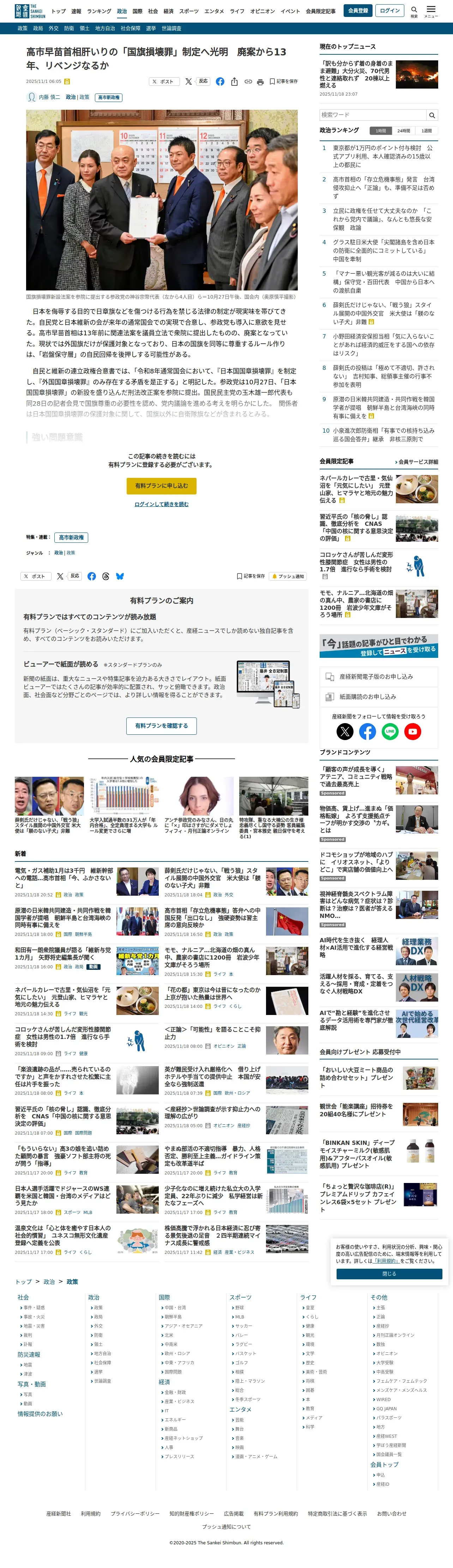Screen dimensions: 453x1568
Task: Open the 政治 tab in the main navigation
Action: point(122,11)
